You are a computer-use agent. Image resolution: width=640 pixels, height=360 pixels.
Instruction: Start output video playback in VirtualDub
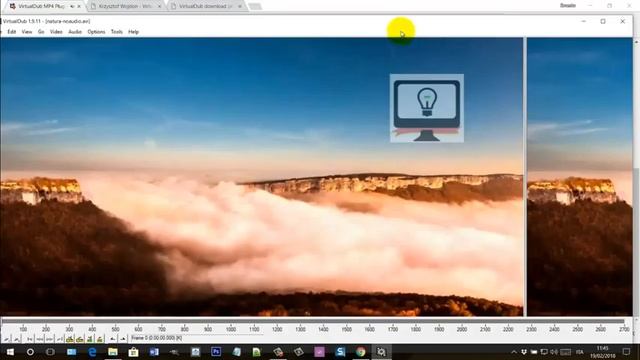coord(16,339)
